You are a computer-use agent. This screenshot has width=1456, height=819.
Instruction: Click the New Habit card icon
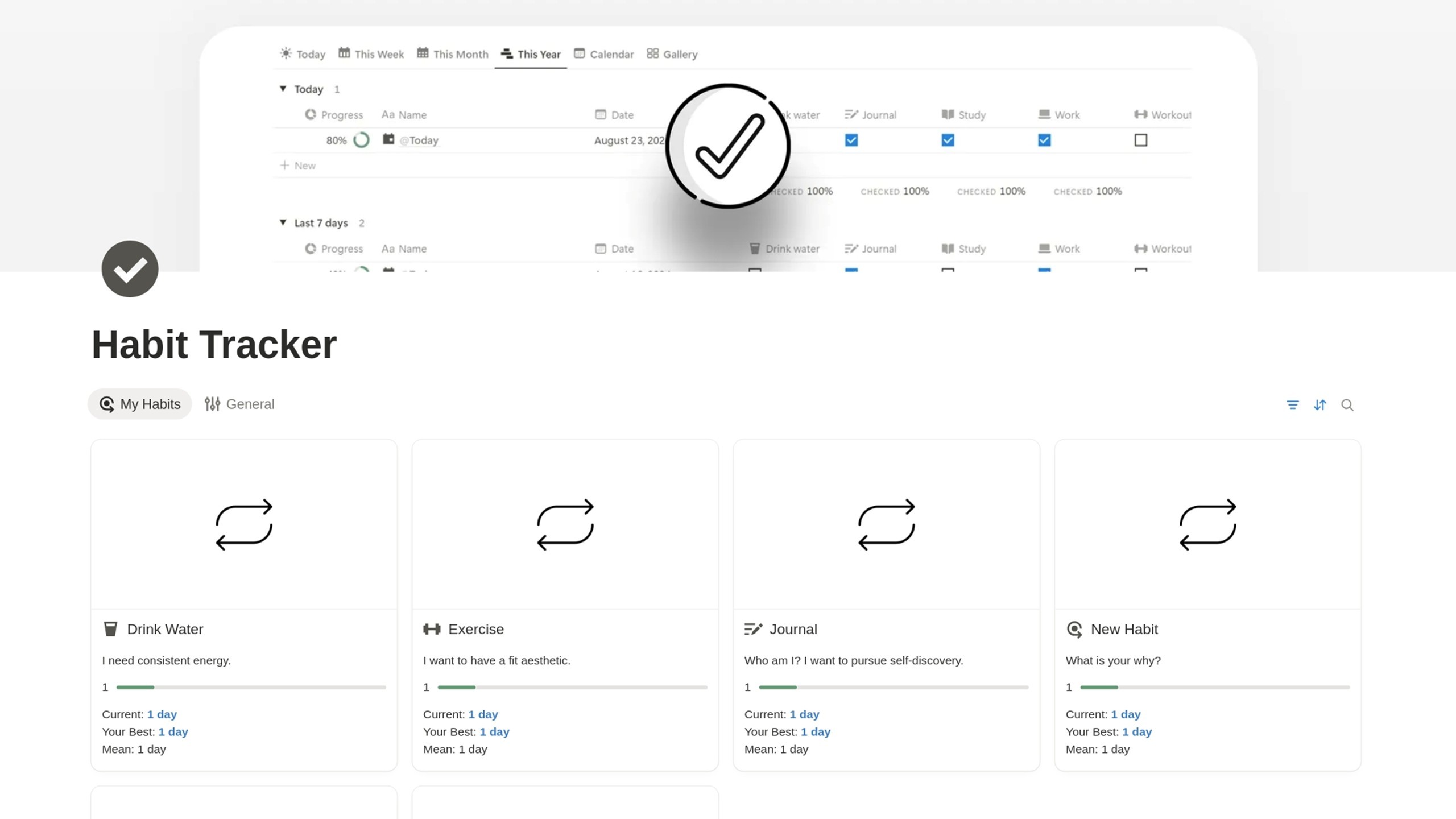1074,629
